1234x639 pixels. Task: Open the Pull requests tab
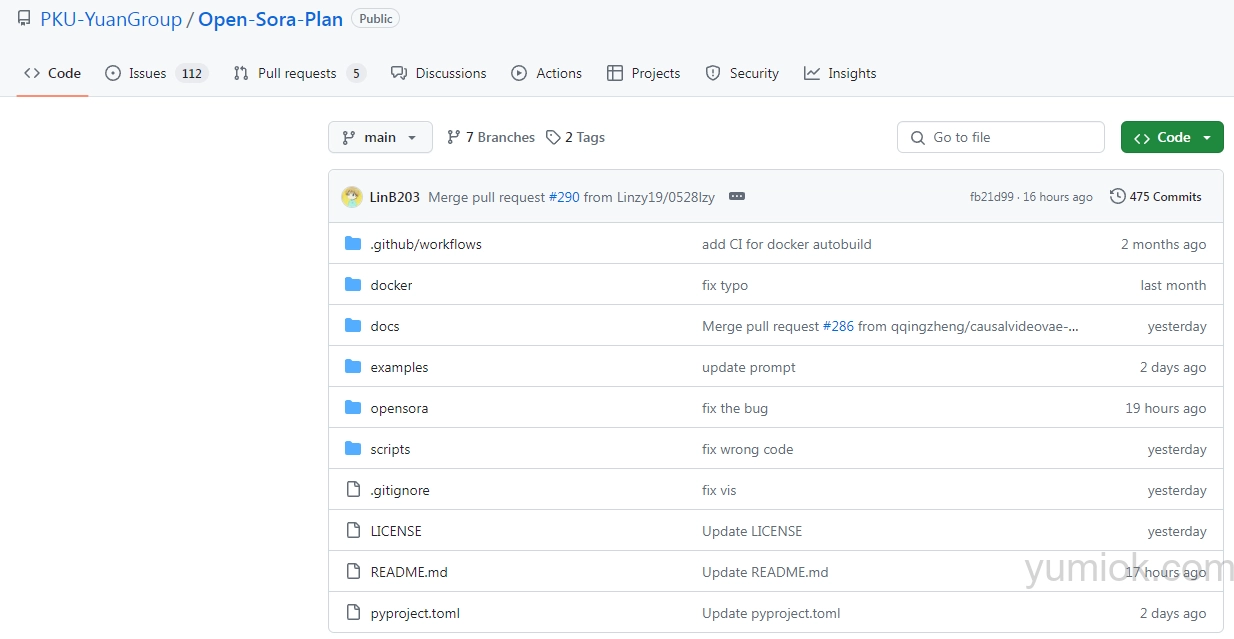click(x=297, y=73)
